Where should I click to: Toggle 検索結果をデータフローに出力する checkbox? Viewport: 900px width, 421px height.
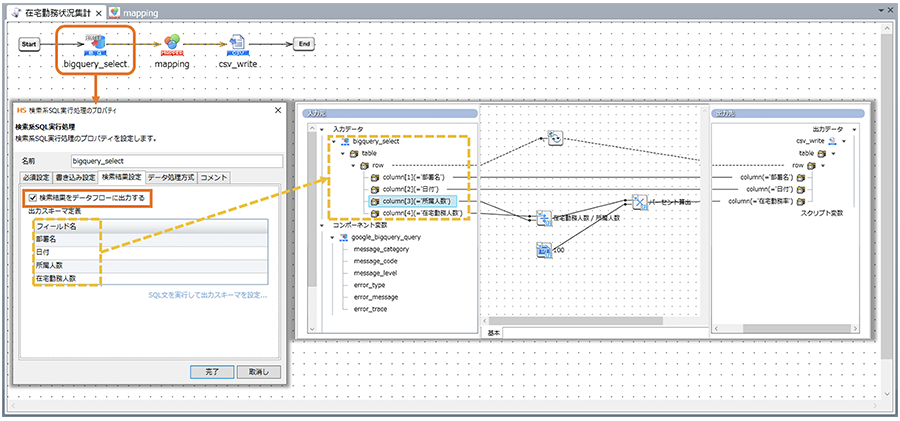[33, 198]
